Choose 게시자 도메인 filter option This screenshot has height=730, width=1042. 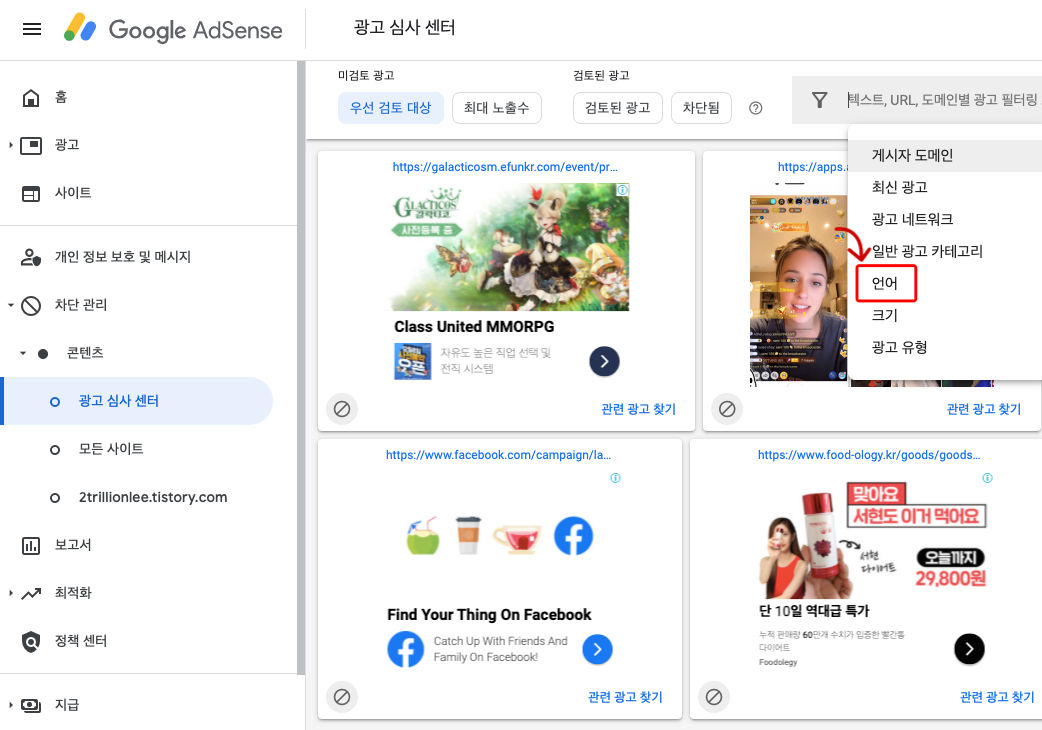[x=945, y=155]
